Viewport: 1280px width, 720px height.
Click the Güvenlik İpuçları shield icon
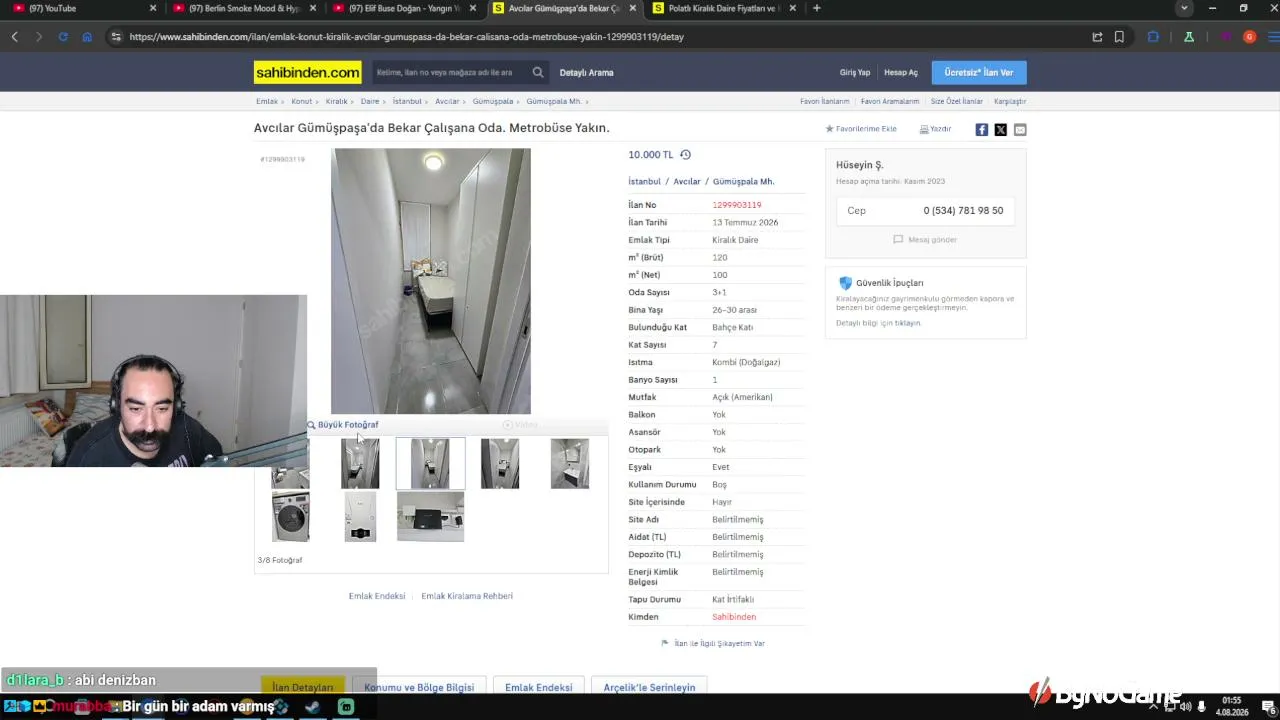845,283
